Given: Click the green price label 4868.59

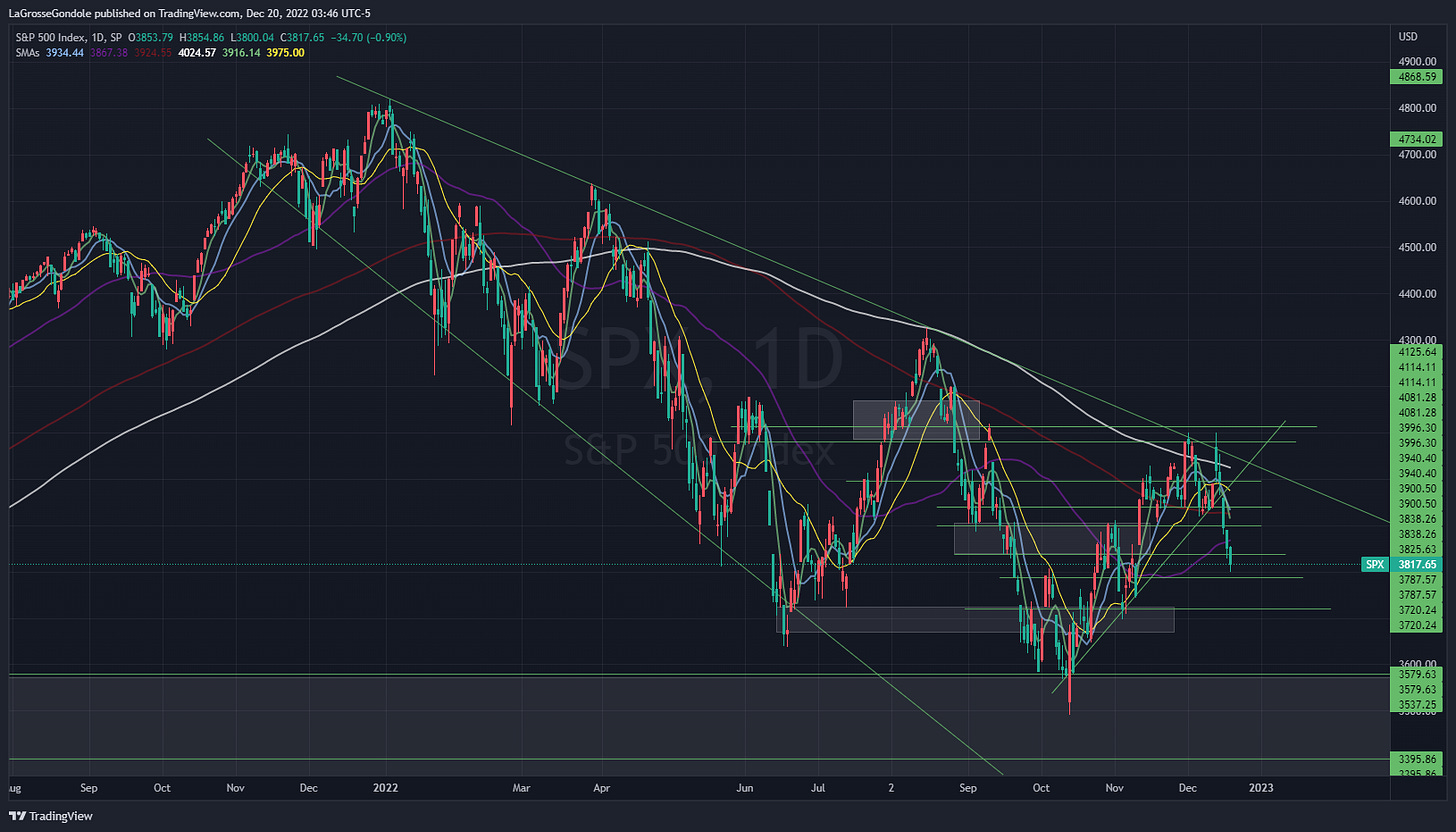Looking at the screenshot, I should click(1418, 76).
